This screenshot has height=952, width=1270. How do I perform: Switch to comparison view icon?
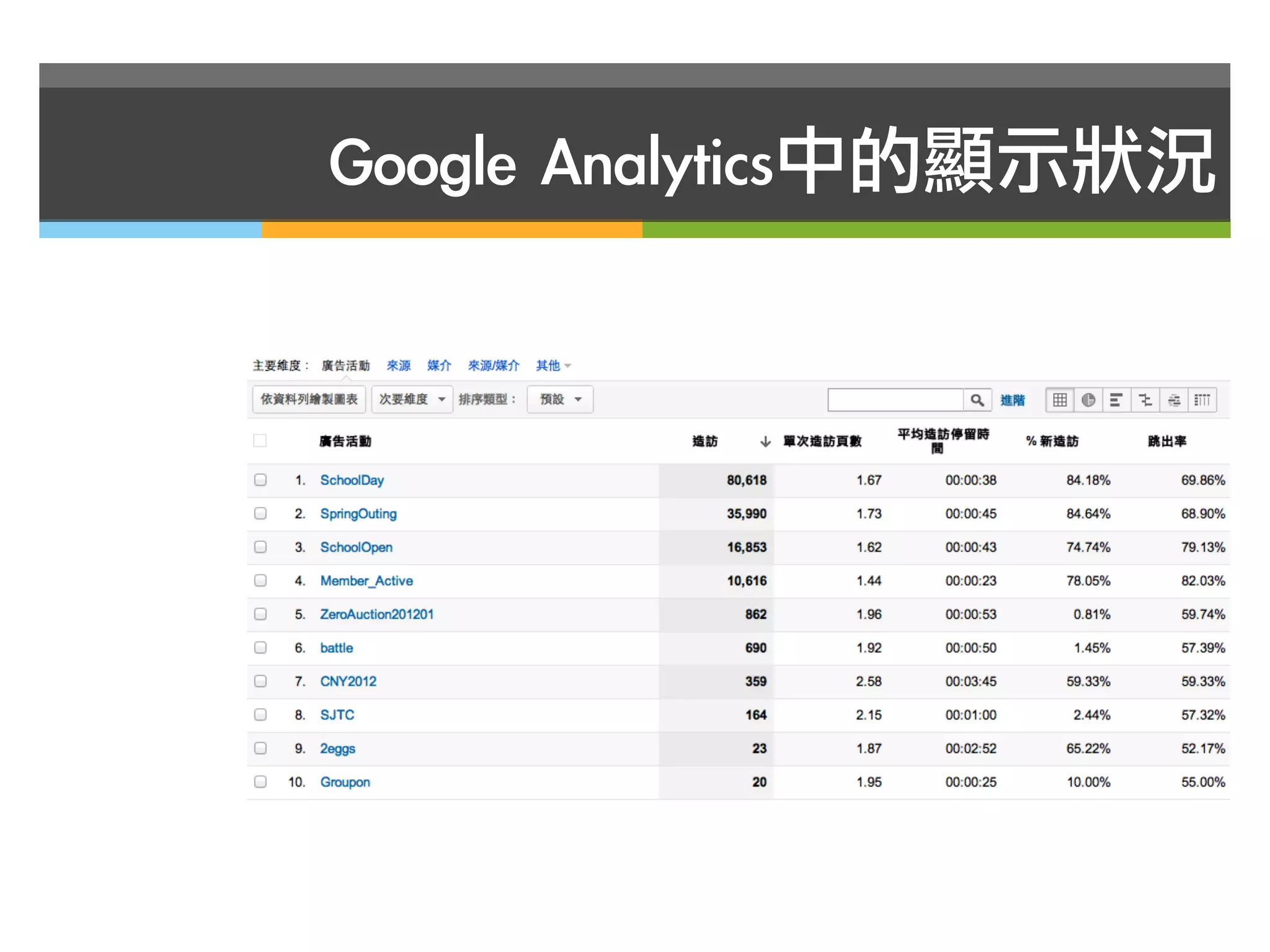pyautogui.click(x=1145, y=400)
